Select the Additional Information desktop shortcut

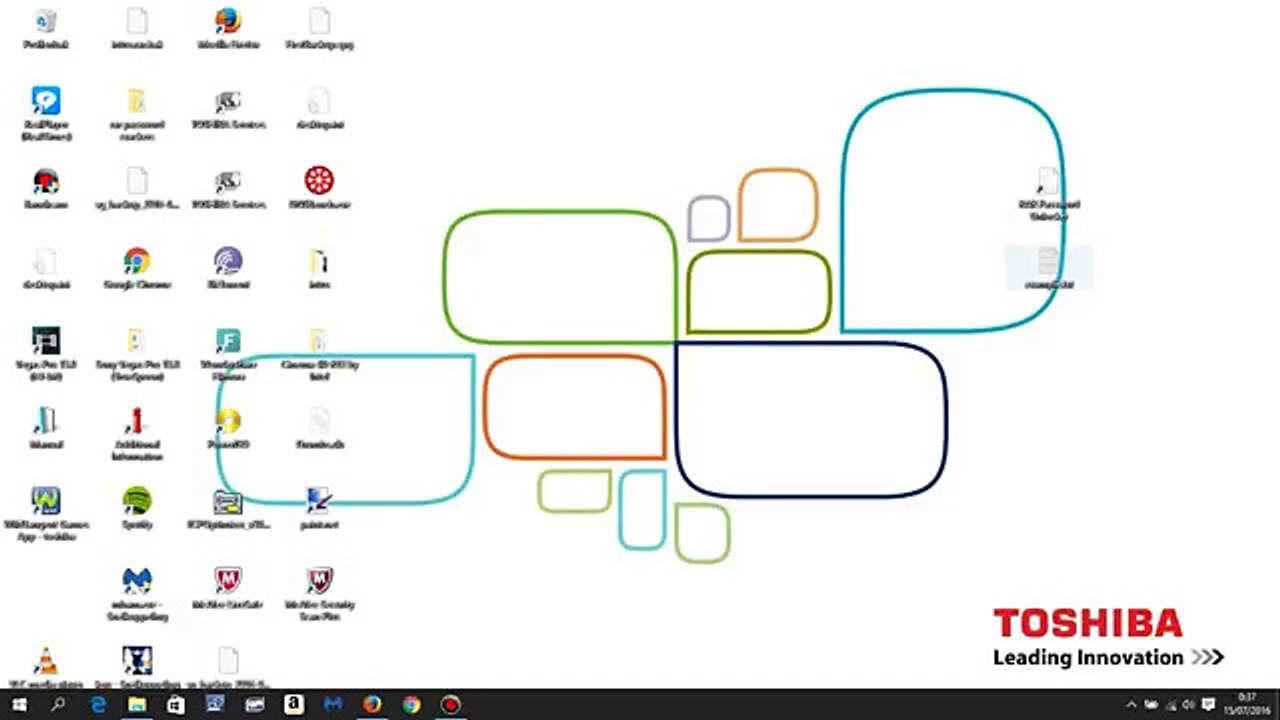tap(137, 433)
